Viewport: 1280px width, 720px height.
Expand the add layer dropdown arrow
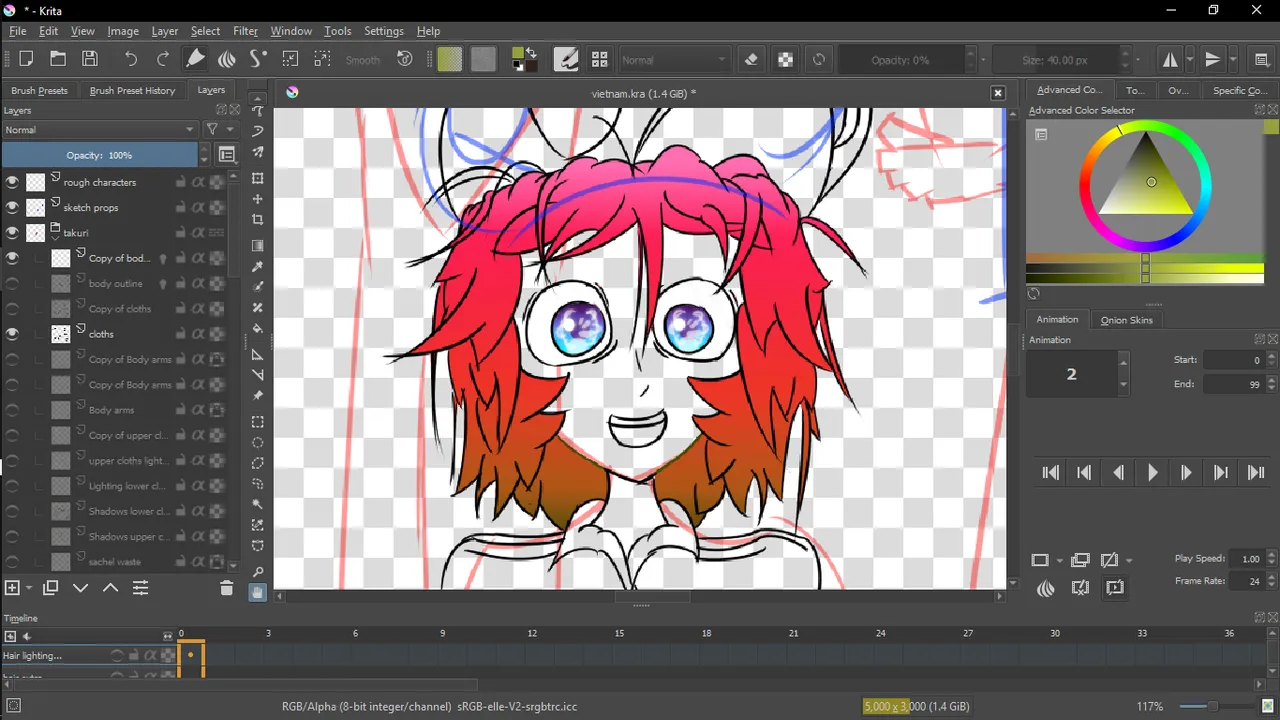(29, 588)
